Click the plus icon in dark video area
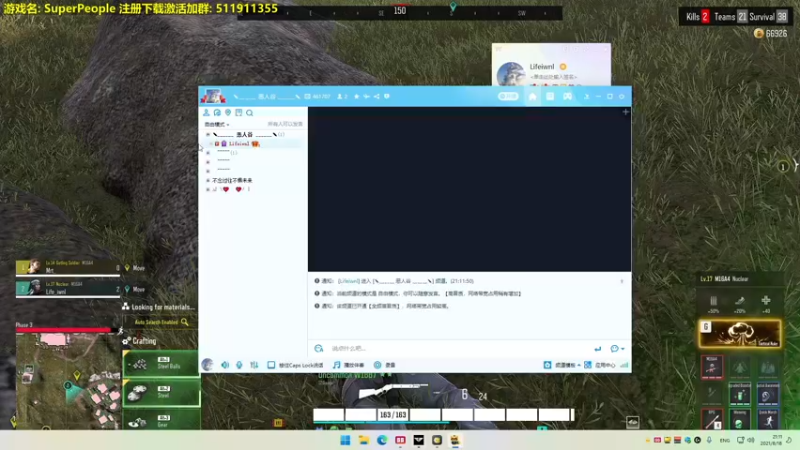Image resolution: width=800 pixels, height=450 pixels. [x=626, y=112]
